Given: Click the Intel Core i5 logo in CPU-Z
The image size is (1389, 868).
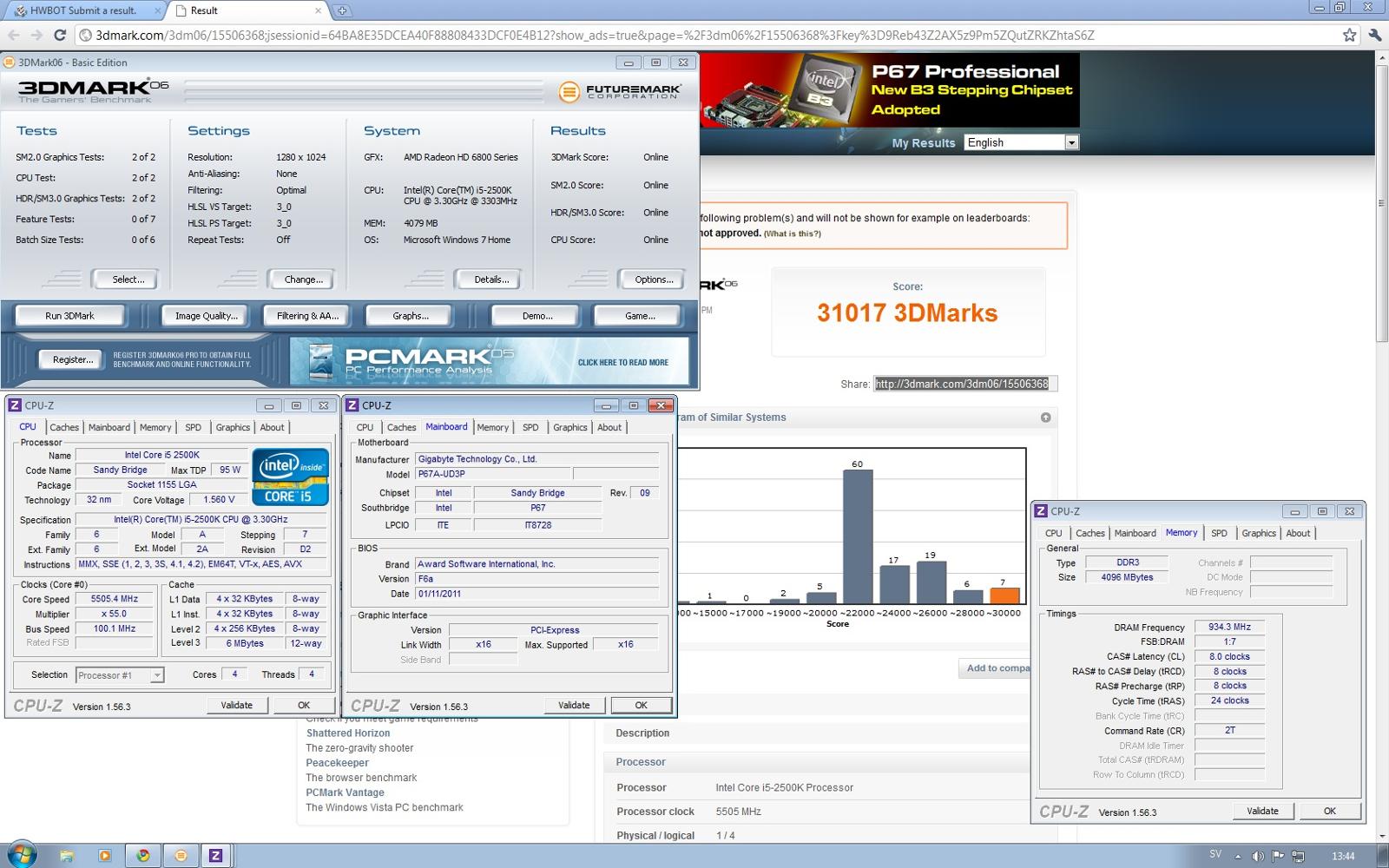Looking at the screenshot, I should (290, 477).
